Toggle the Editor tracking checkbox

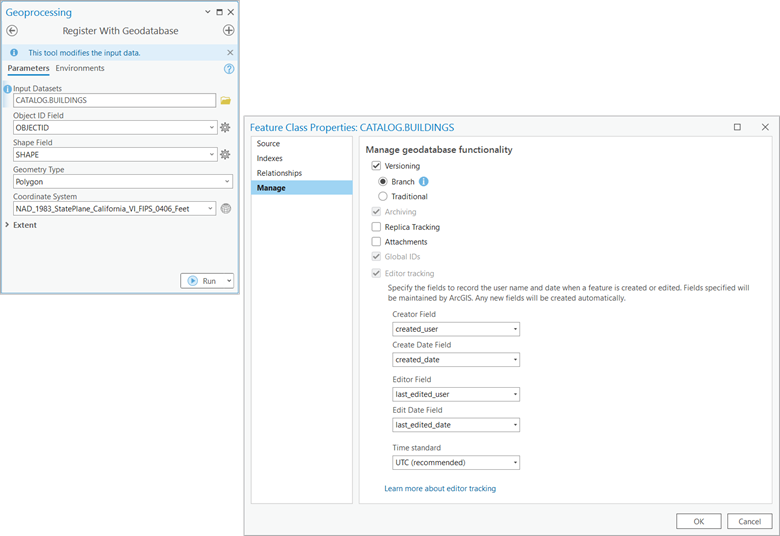[376, 273]
